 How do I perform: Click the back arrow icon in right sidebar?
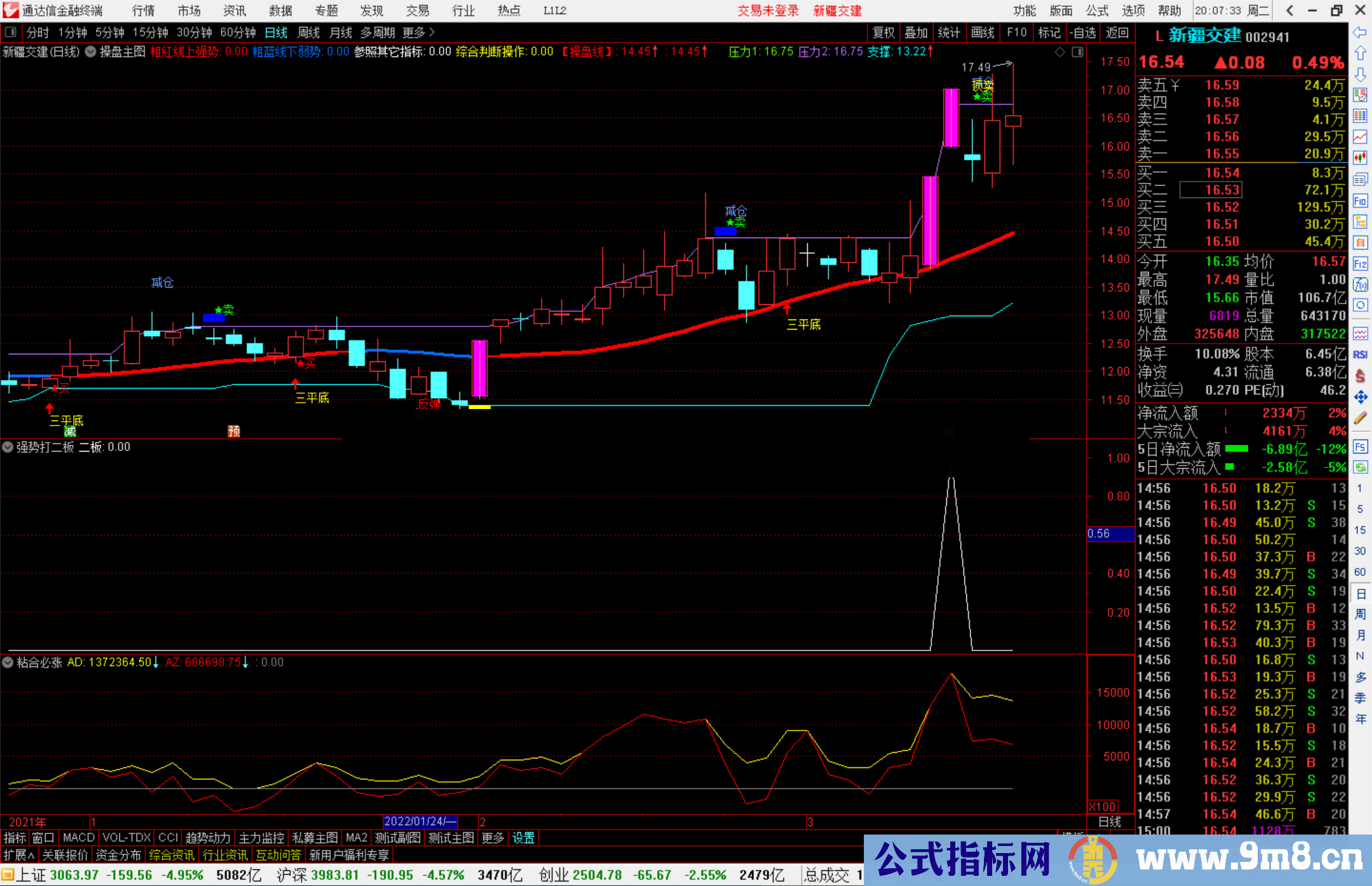pos(1360,32)
